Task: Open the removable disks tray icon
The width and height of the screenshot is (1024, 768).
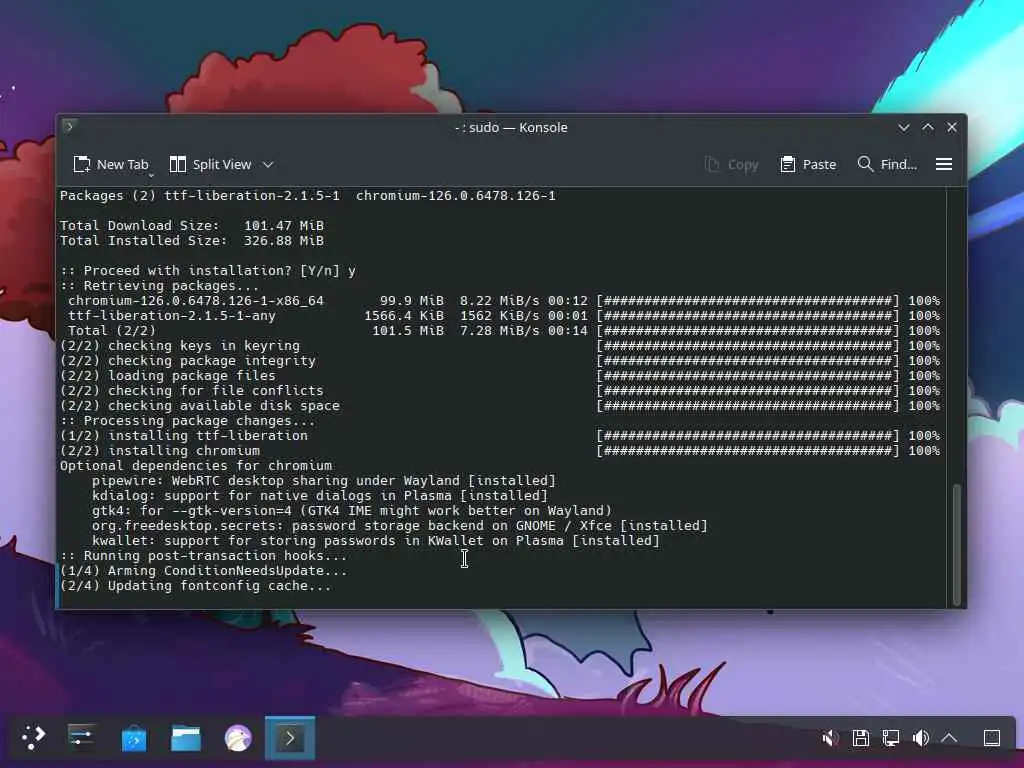Action: (x=861, y=738)
